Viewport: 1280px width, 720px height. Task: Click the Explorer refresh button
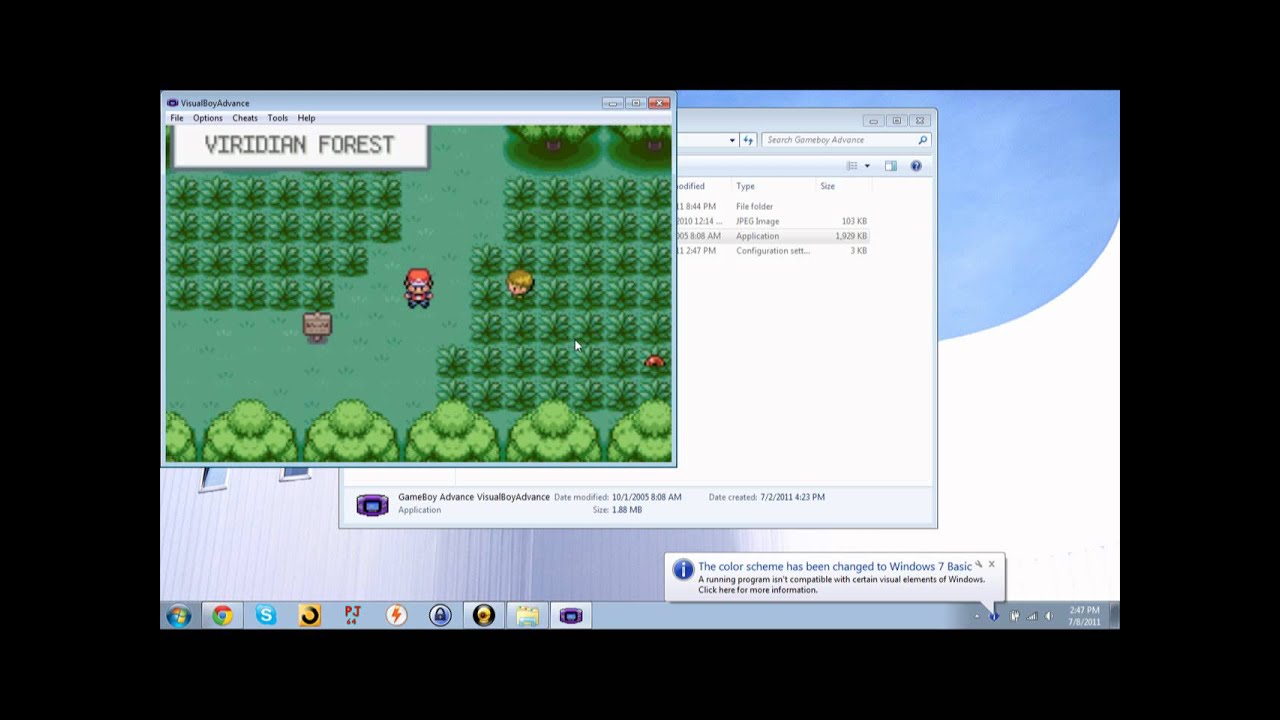pos(747,140)
